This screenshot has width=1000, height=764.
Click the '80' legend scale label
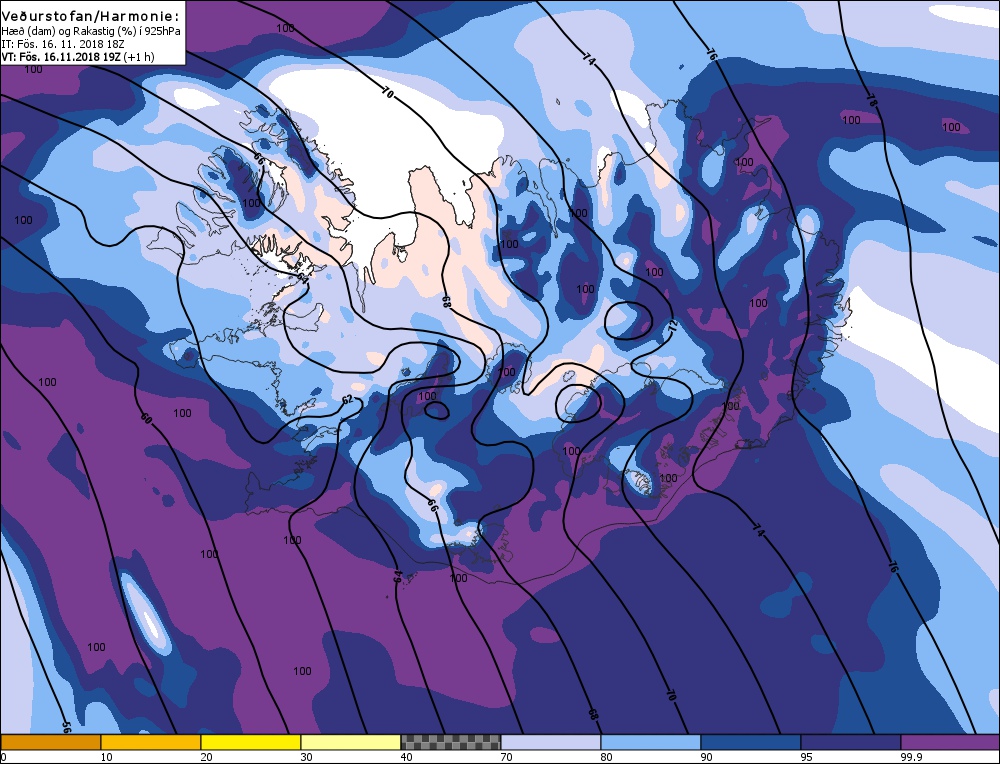[x=607, y=757]
